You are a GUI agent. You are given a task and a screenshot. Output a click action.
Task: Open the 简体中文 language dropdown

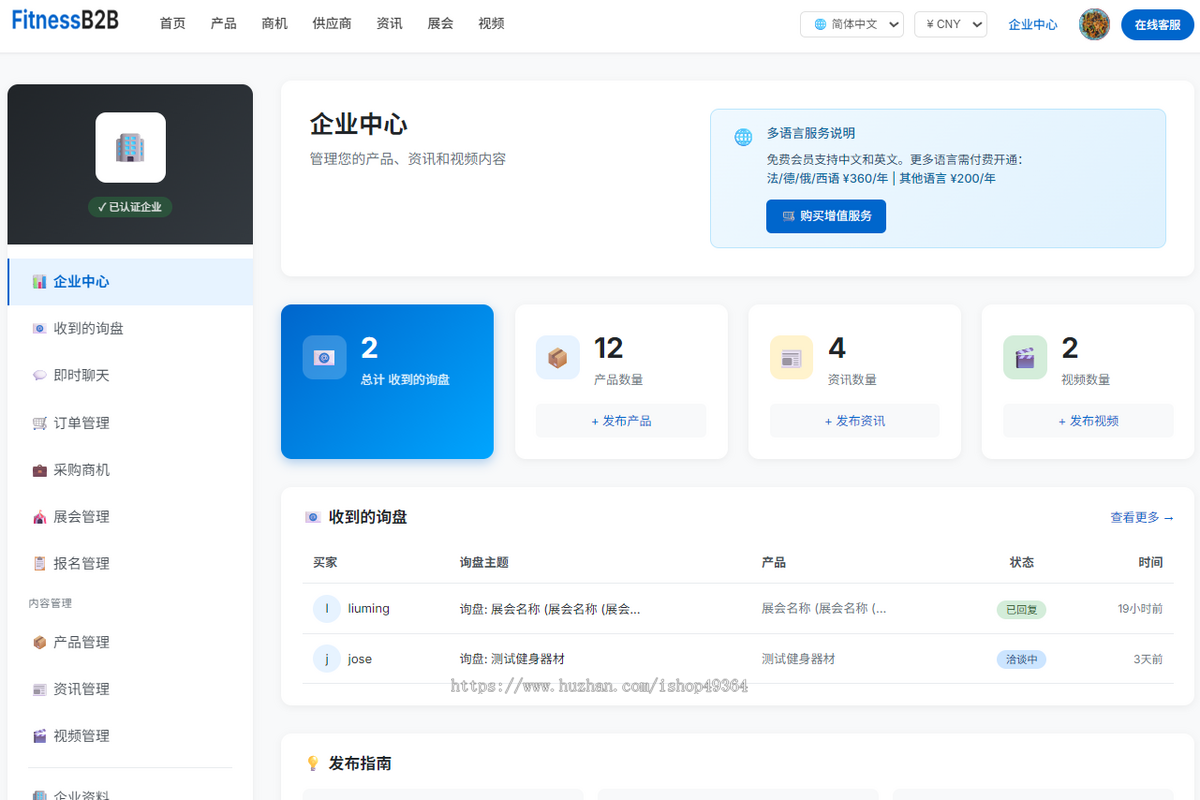click(x=852, y=24)
